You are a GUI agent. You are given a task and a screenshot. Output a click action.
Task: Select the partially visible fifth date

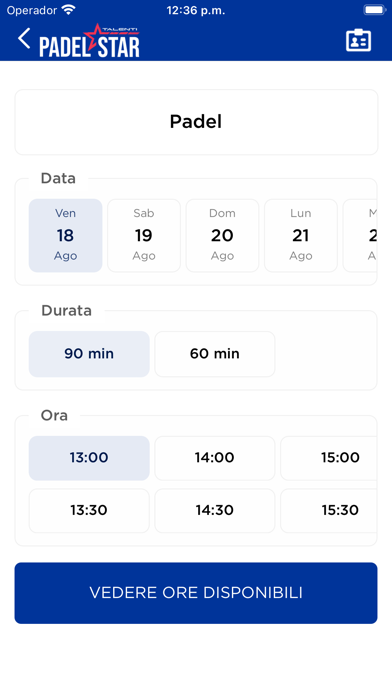360,235
